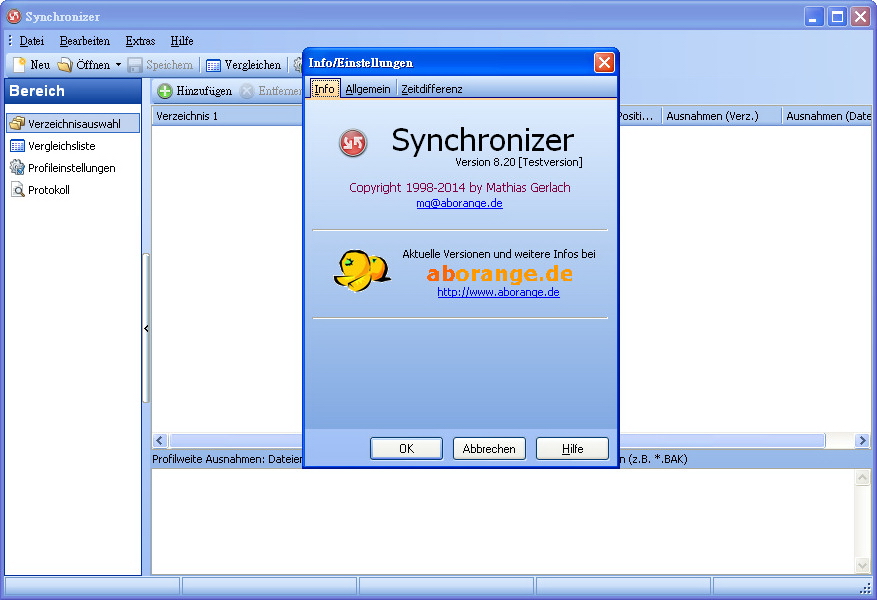The width and height of the screenshot is (877, 600).
Task: Open the Bearbeiten menu
Action: point(84,41)
